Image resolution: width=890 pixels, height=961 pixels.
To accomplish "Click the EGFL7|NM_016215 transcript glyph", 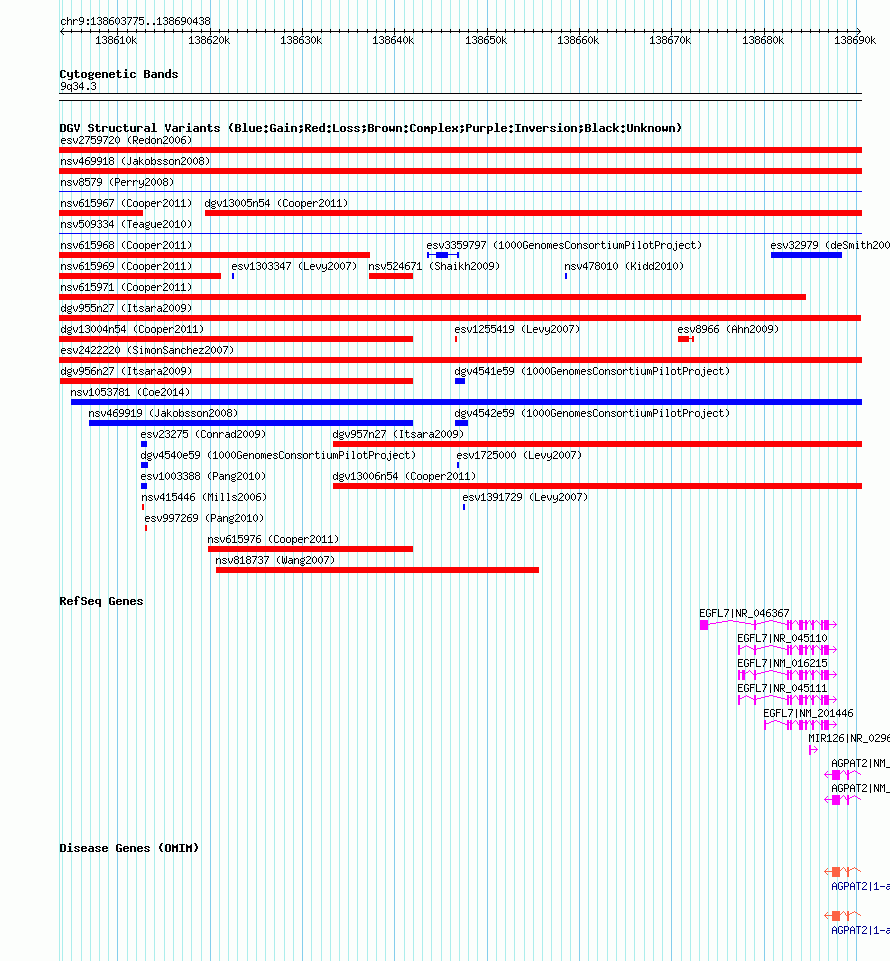I will [788, 675].
